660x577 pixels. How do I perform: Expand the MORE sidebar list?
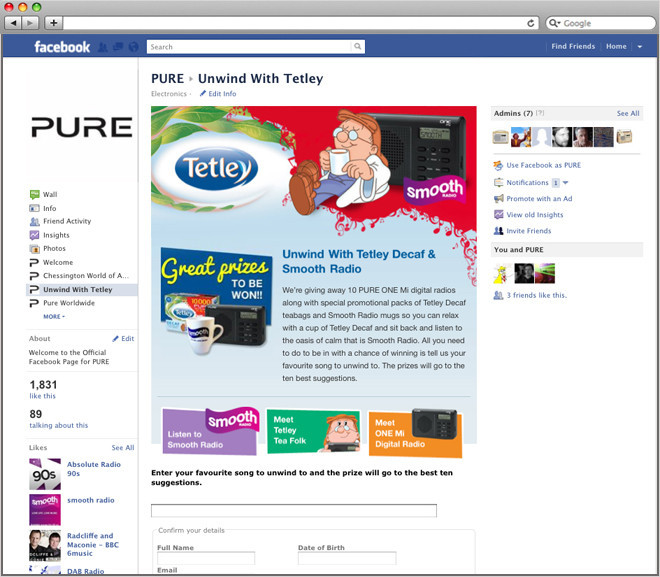click(54, 316)
